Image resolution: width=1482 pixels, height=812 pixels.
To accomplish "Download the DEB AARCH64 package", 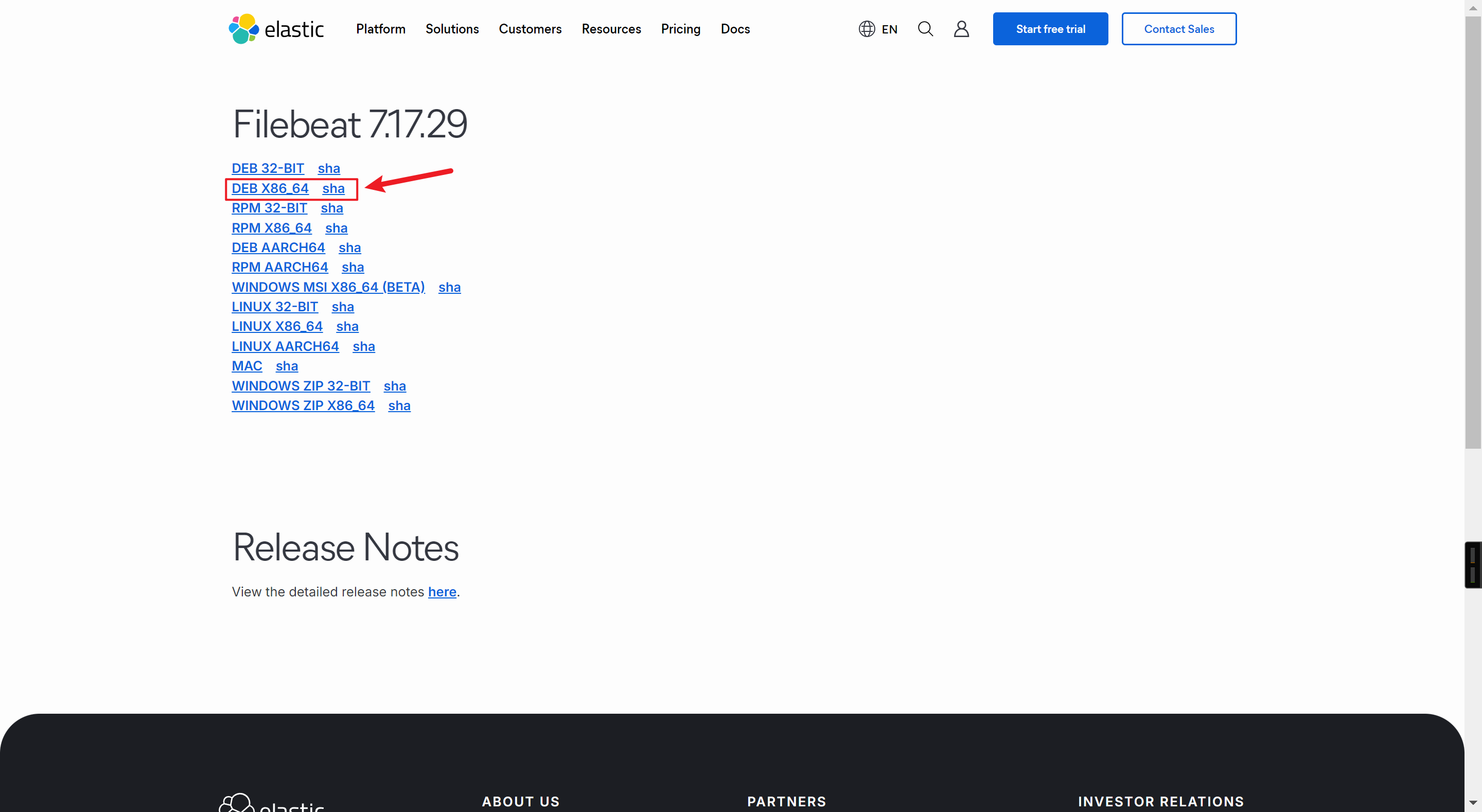I will tap(278, 248).
